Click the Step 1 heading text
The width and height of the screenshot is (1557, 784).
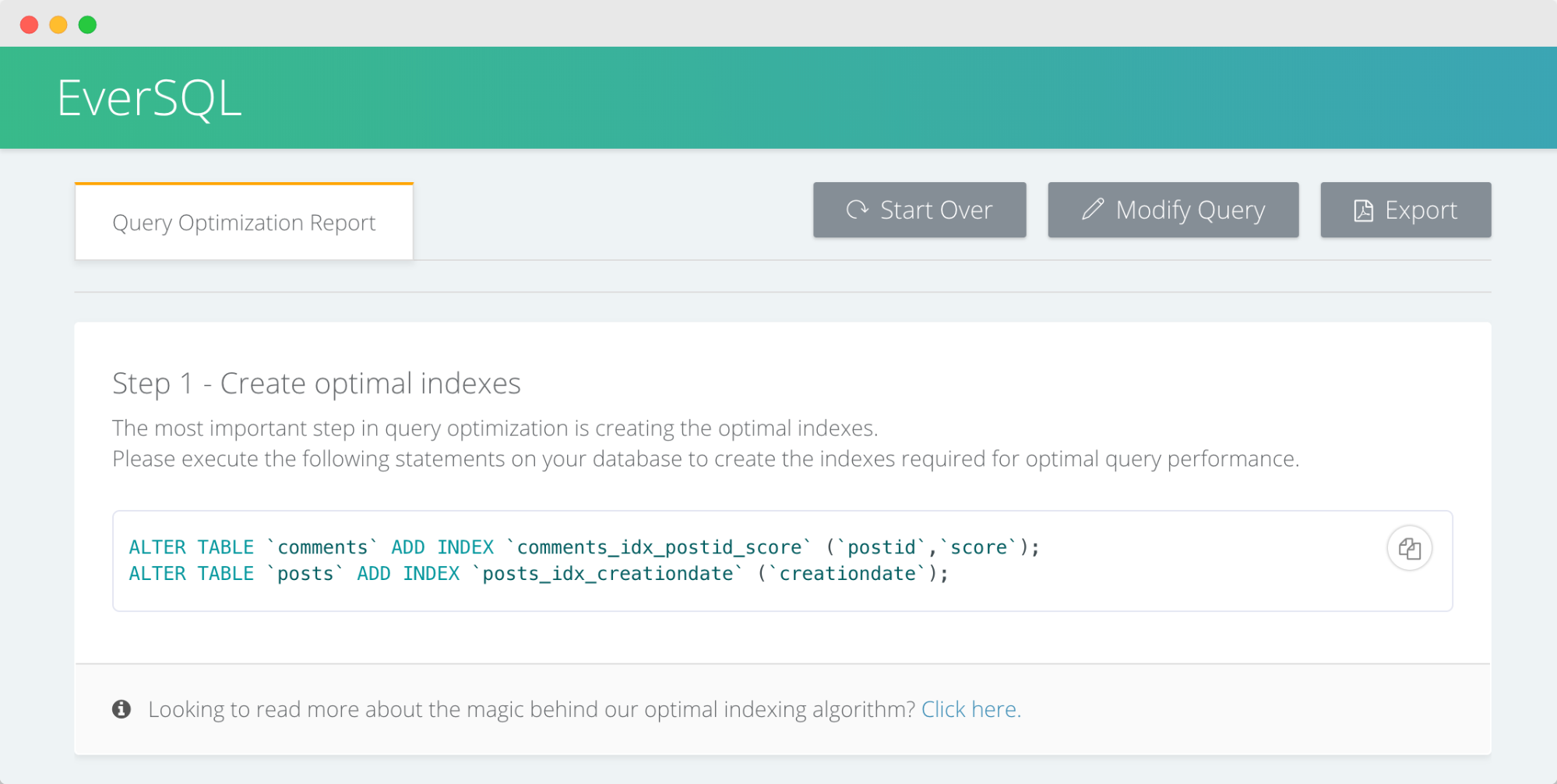tap(316, 382)
